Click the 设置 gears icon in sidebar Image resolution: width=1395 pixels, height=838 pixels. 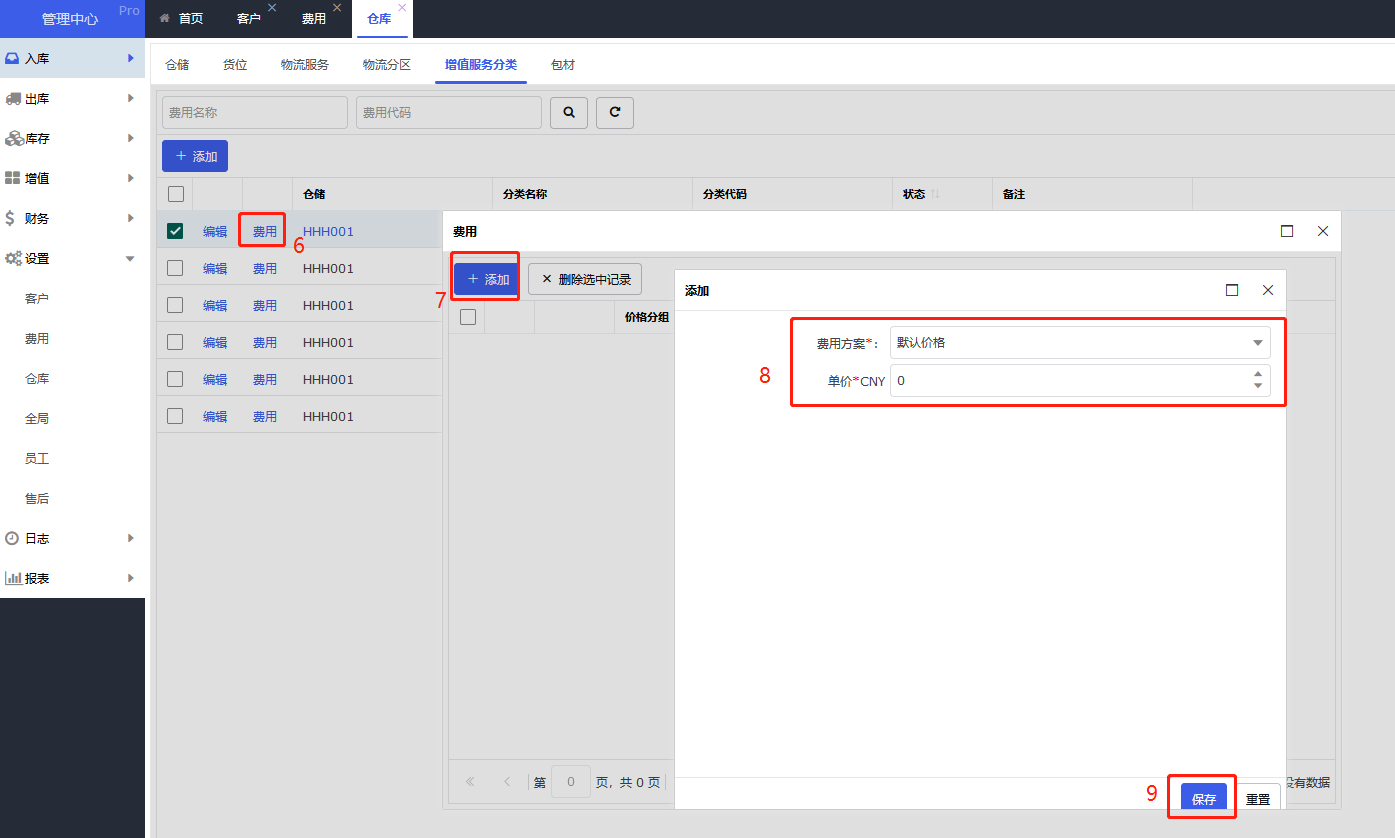(x=14, y=258)
